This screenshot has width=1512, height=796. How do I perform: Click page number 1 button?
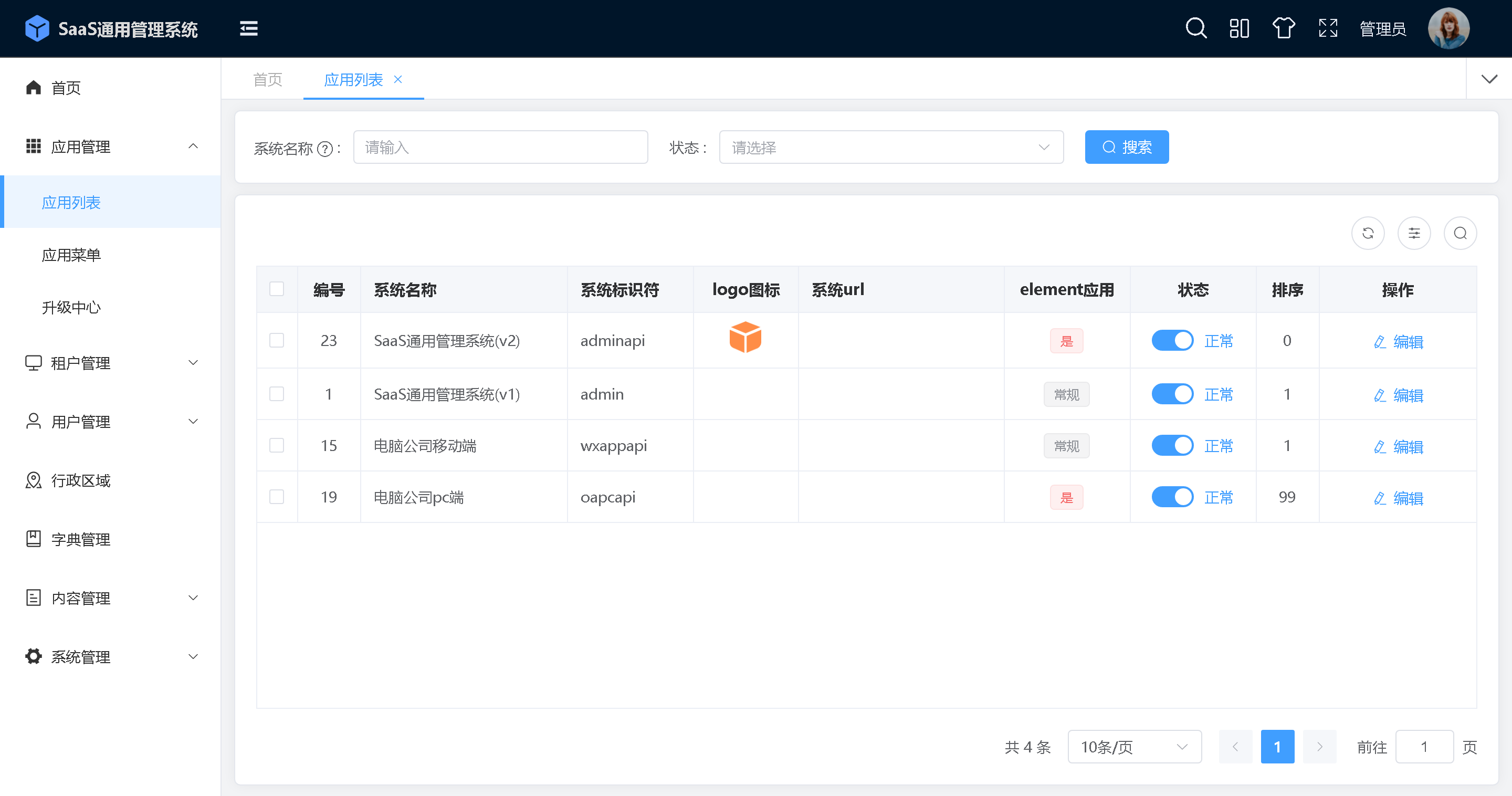(x=1277, y=747)
